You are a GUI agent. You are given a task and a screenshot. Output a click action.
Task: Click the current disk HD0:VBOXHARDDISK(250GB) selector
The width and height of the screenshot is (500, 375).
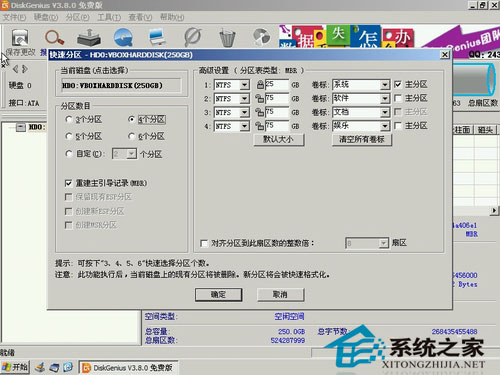121,85
